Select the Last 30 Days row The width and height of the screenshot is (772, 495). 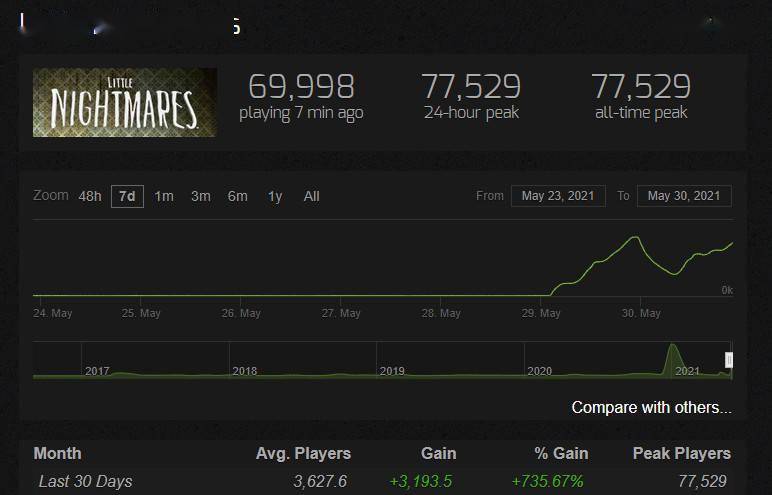point(383,481)
